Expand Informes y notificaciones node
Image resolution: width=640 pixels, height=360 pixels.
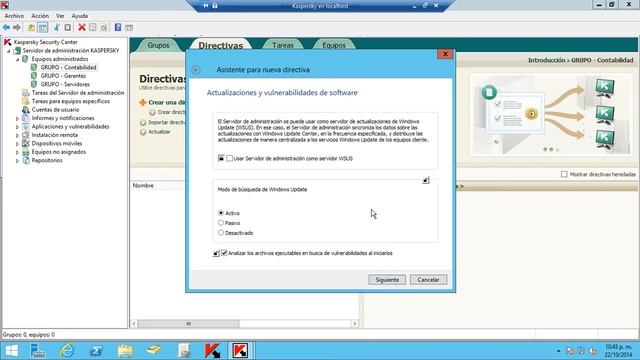point(18,118)
